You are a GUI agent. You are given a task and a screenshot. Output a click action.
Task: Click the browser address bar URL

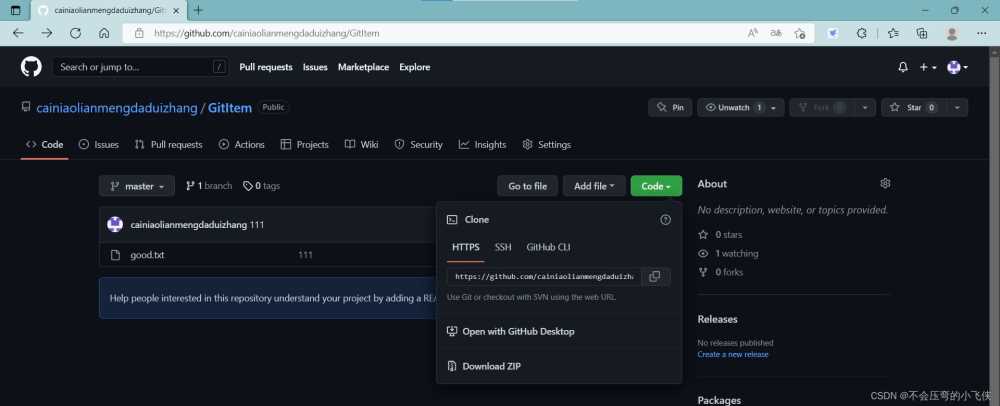coord(267,33)
